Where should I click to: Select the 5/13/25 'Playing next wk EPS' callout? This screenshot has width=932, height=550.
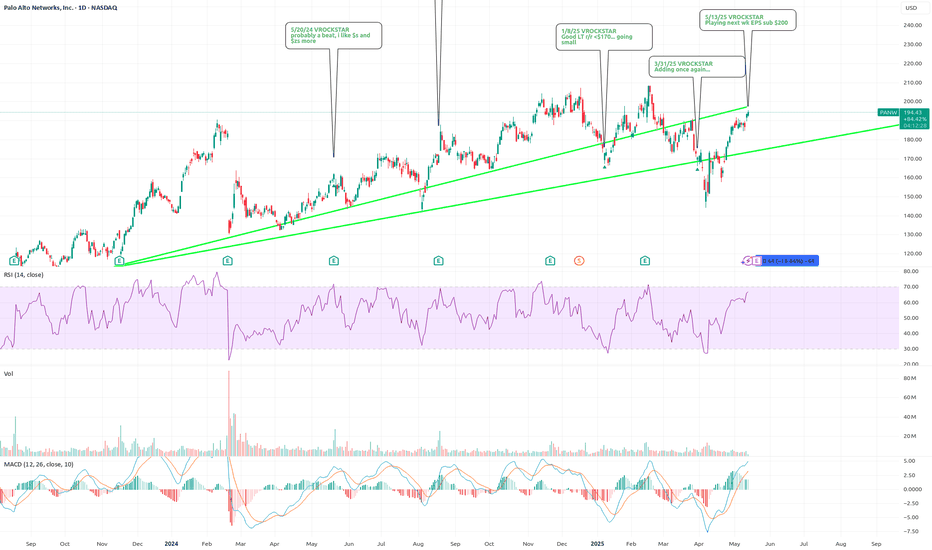pos(748,20)
